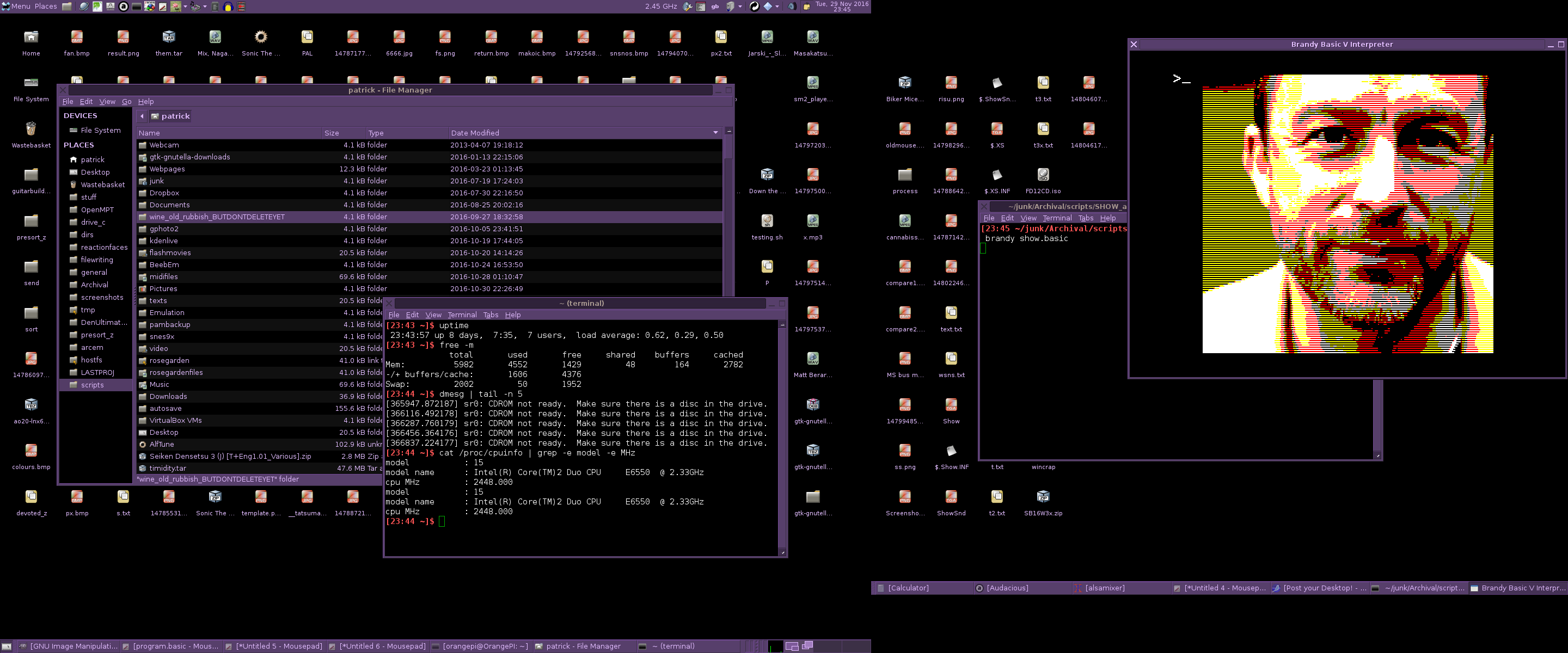Open dropdown arrow beside music mixer launcher

click(205, 7)
